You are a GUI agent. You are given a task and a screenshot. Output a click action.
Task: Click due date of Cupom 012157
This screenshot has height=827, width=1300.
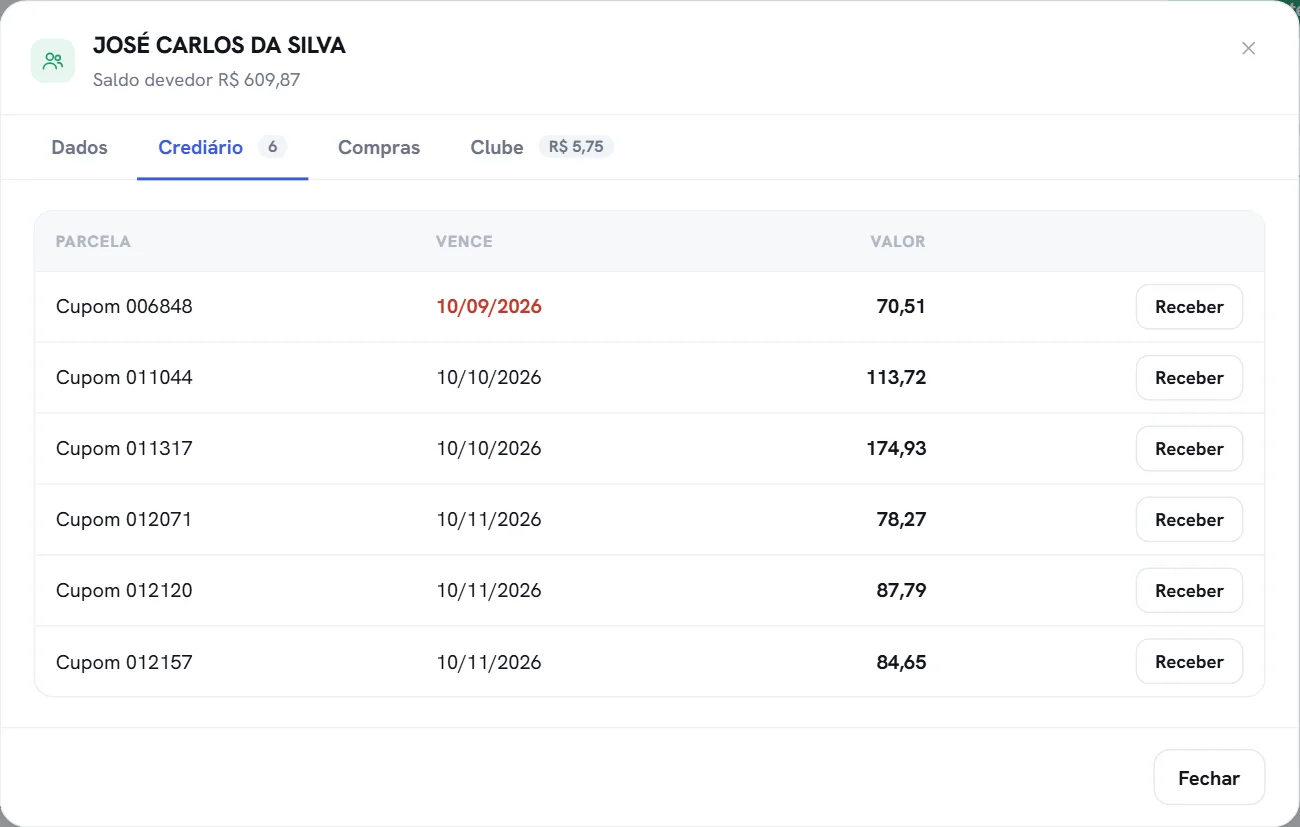(x=489, y=662)
